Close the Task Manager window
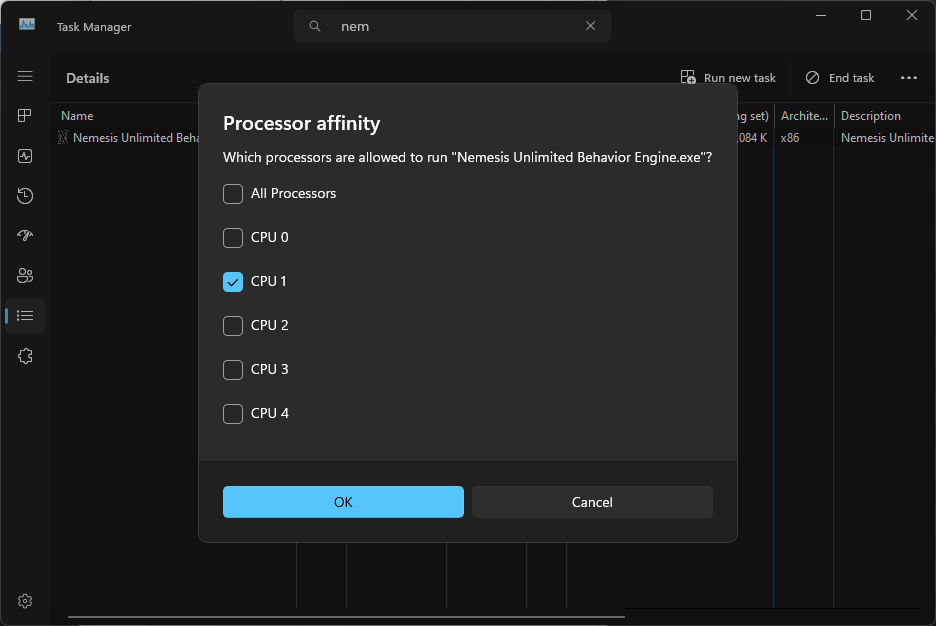 912,16
